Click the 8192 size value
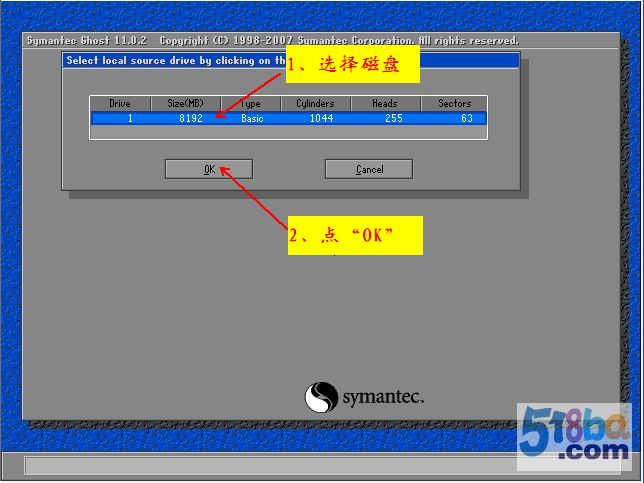The image size is (644, 483). tap(191, 118)
